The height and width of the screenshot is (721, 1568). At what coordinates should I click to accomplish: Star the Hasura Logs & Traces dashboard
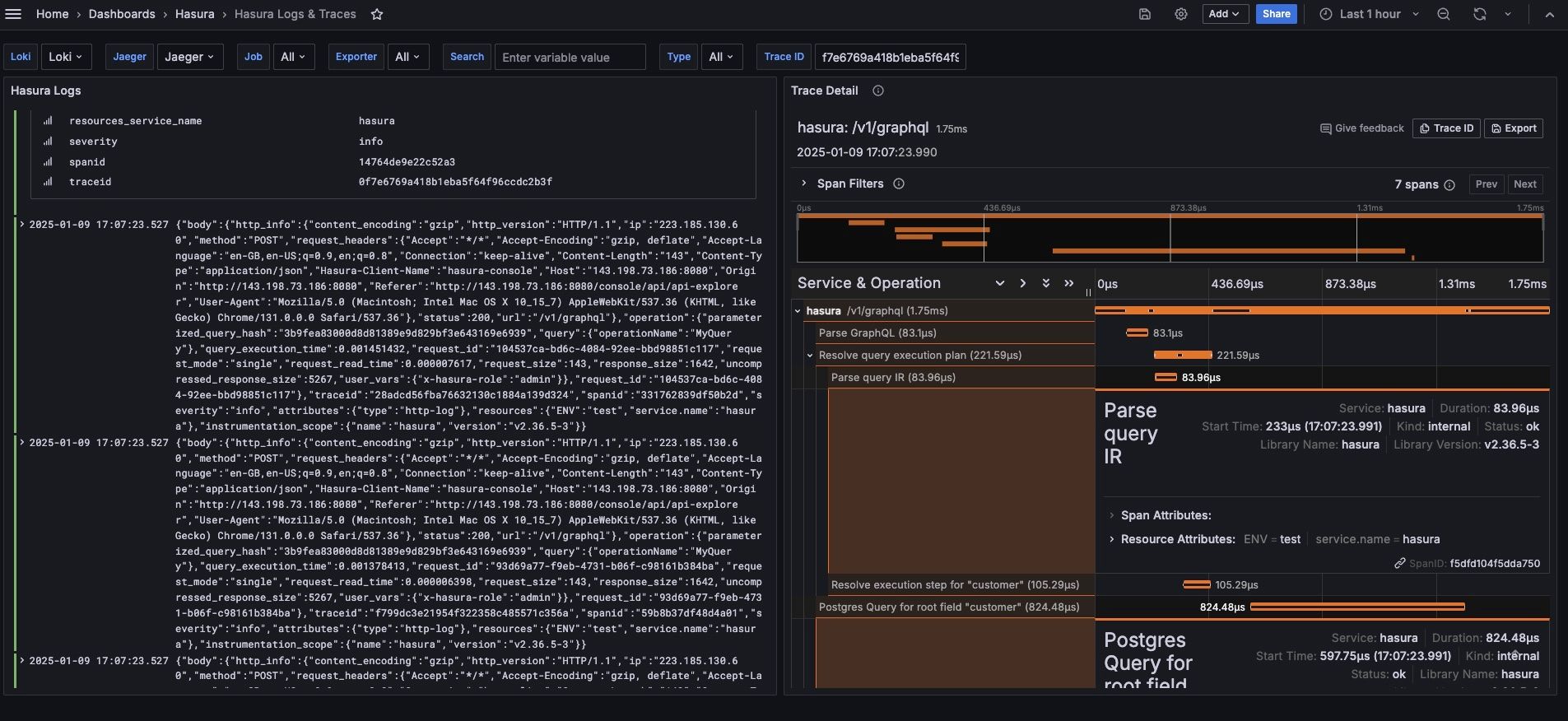pos(377,14)
